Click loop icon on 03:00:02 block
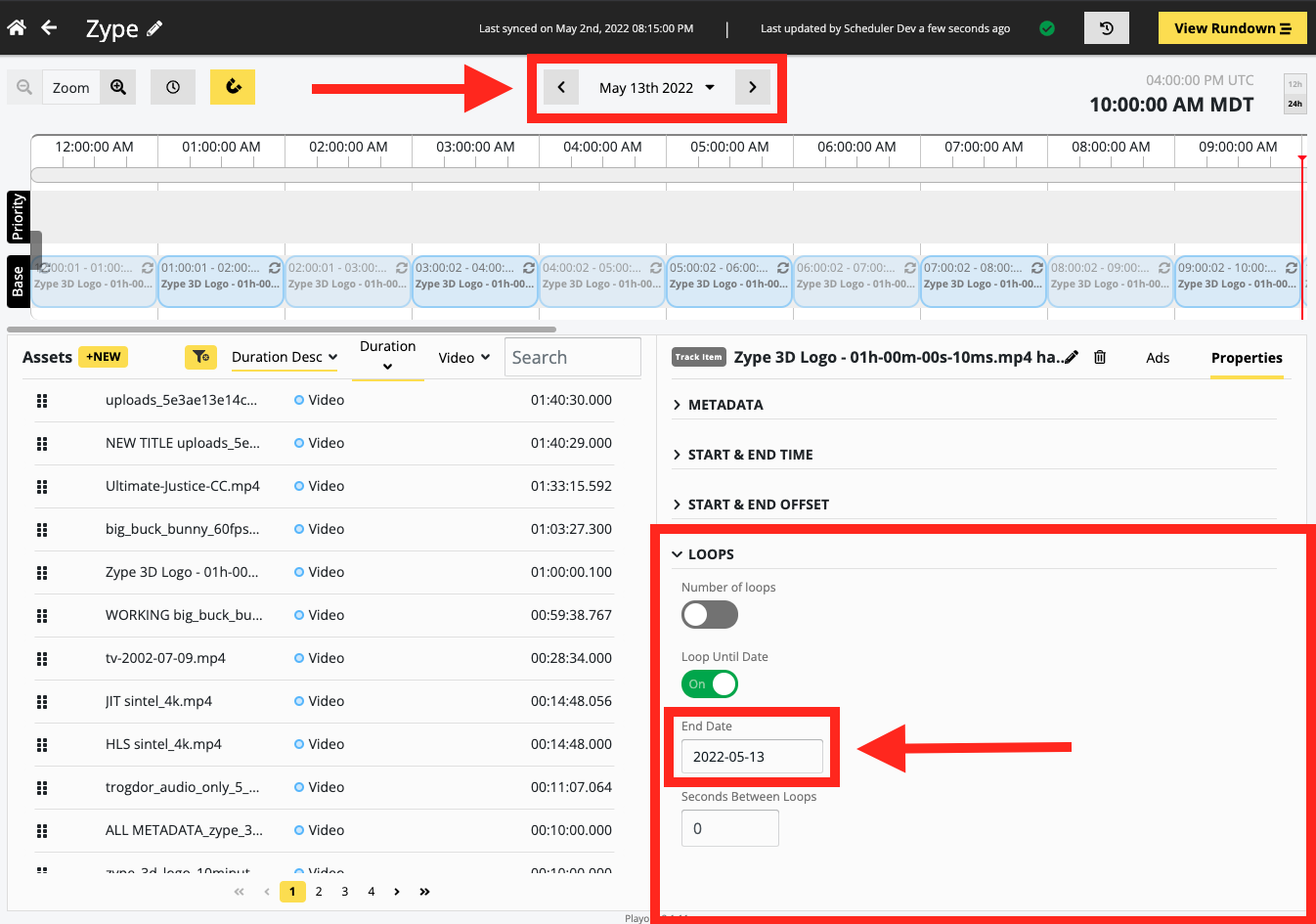Image resolution: width=1316 pixels, height=924 pixels. pos(529,267)
